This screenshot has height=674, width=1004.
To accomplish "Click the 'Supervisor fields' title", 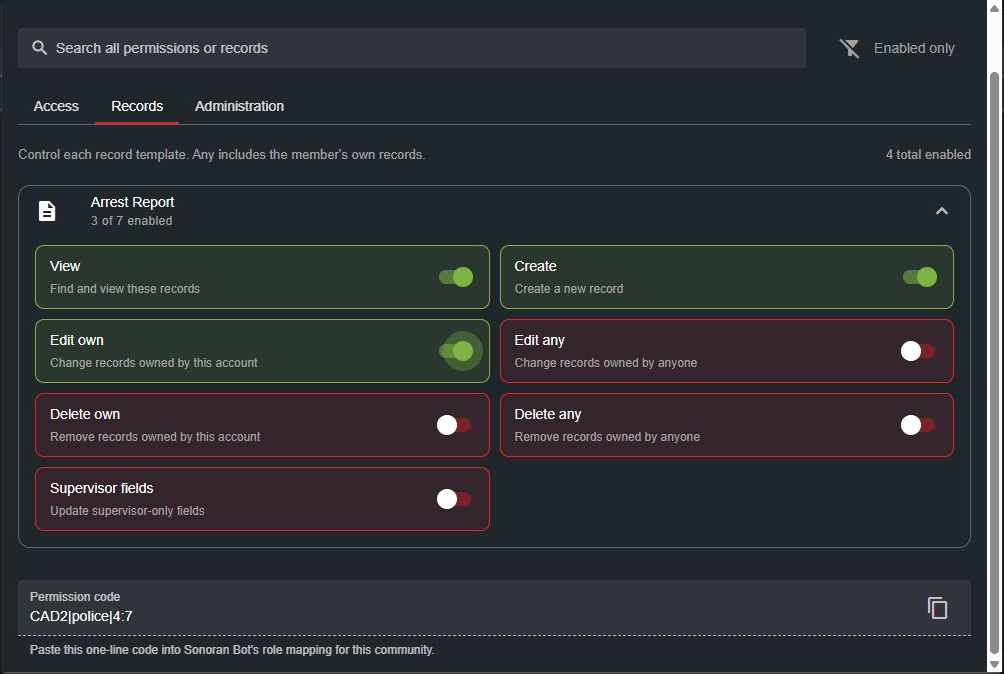I will (x=102, y=488).
